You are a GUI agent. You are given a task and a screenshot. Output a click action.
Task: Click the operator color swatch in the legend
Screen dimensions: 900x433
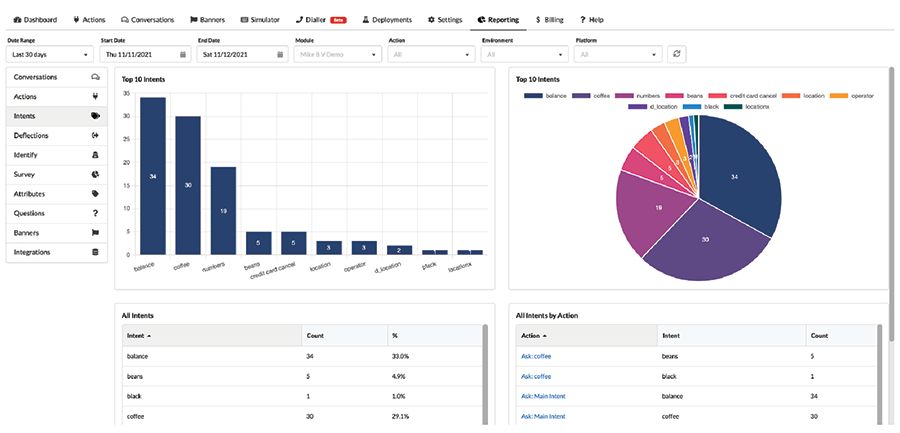[840, 95]
